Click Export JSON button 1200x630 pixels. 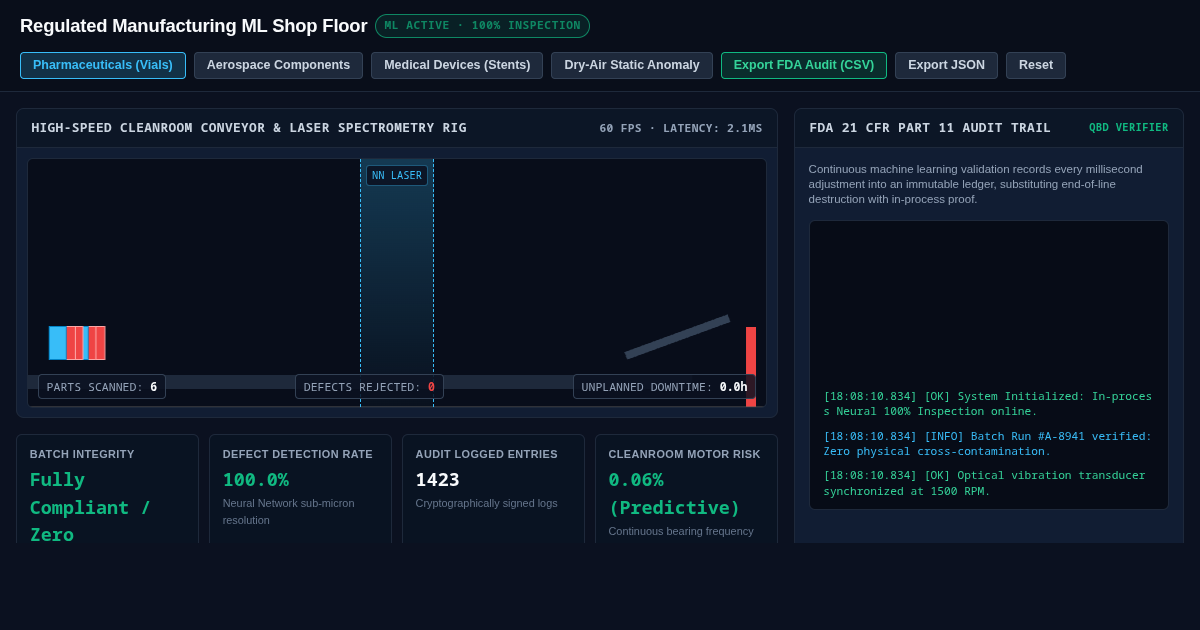click(946, 65)
